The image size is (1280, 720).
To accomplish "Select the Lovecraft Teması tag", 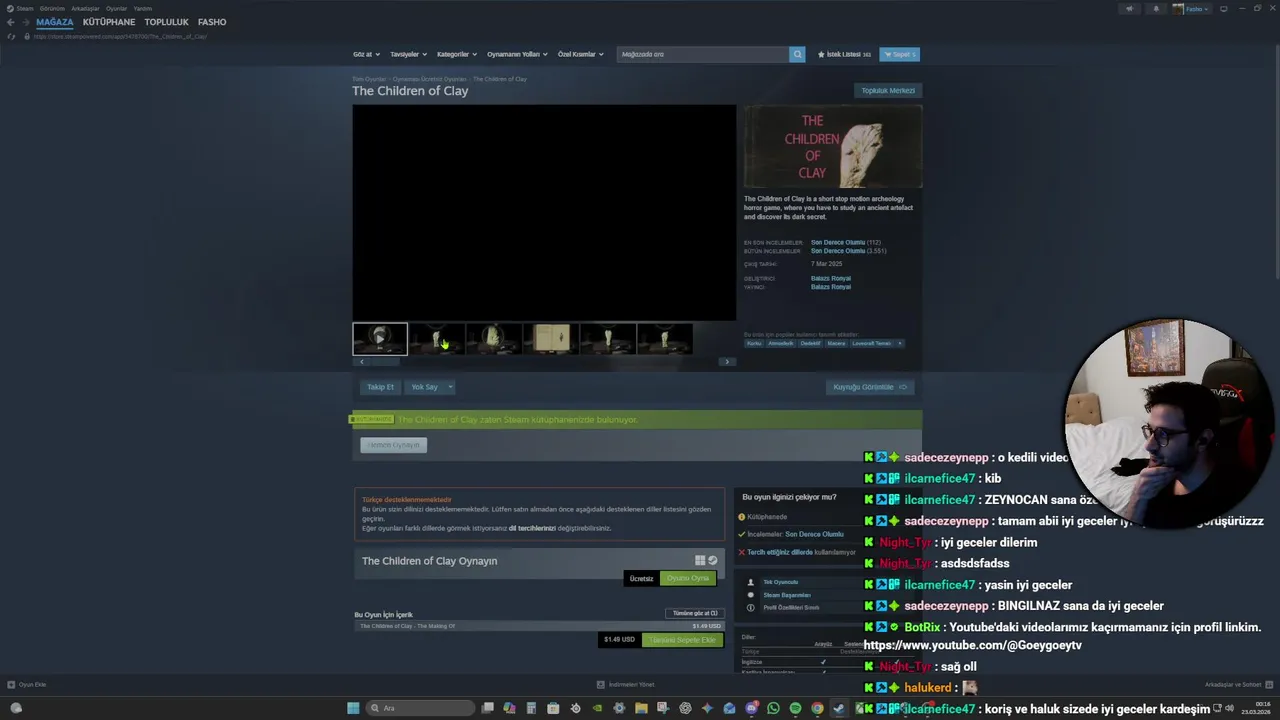I will click(872, 343).
